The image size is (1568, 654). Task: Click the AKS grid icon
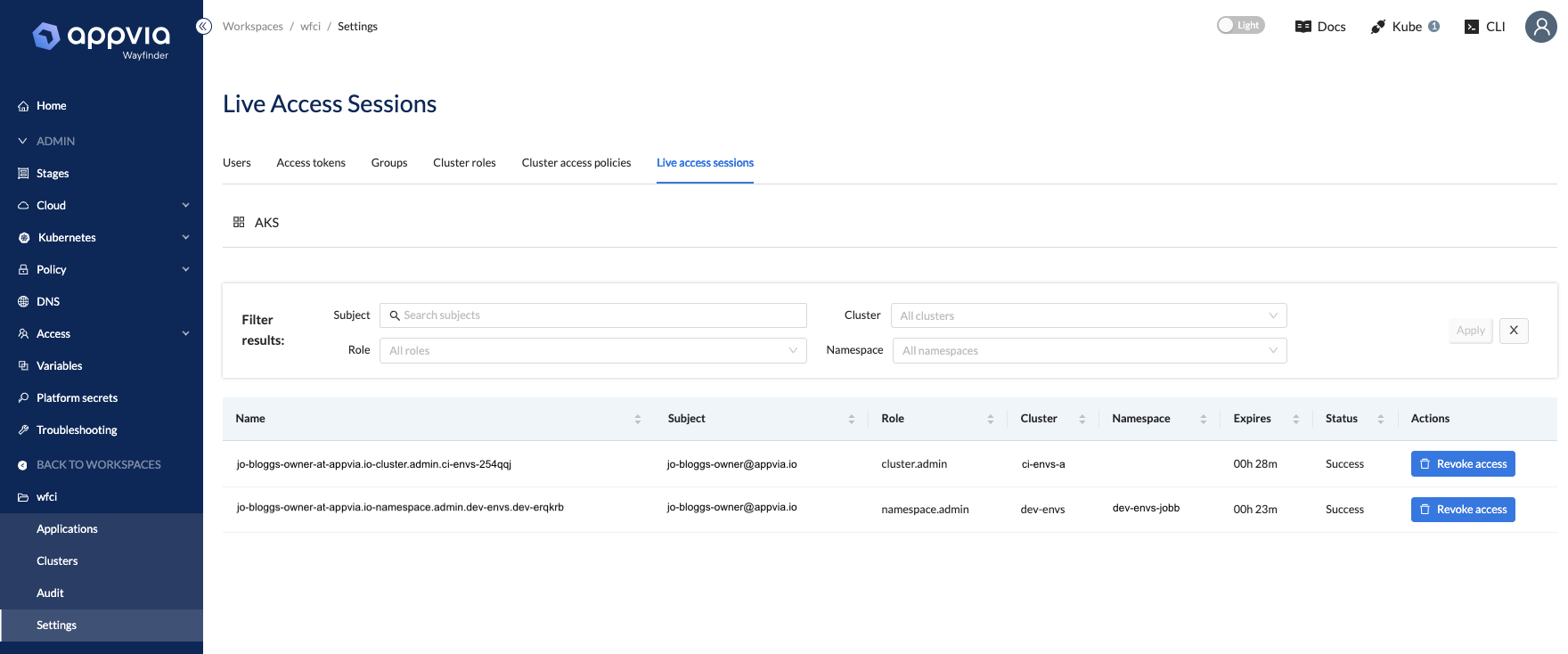pyautogui.click(x=239, y=222)
